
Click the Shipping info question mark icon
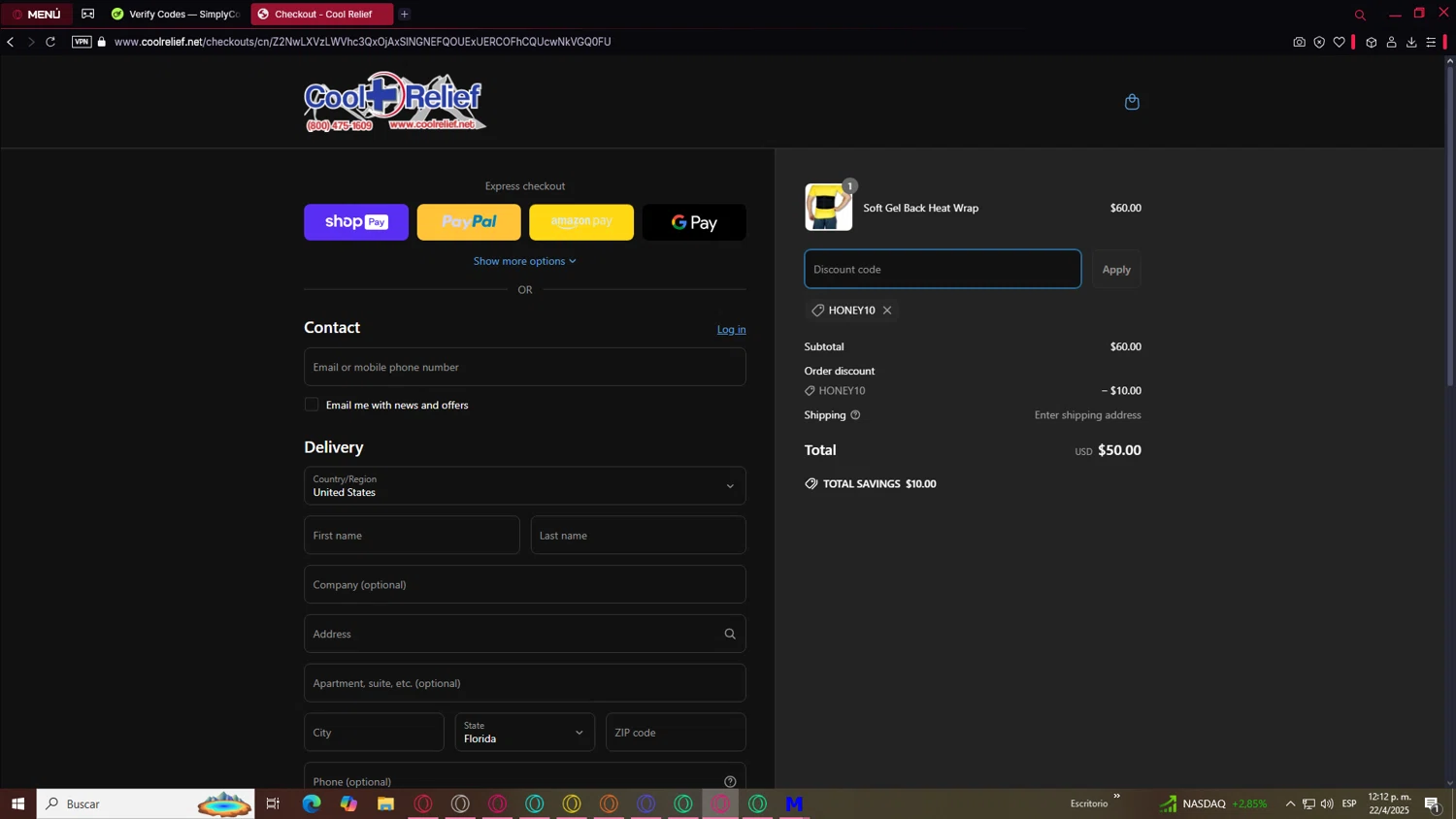coord(855,415)
